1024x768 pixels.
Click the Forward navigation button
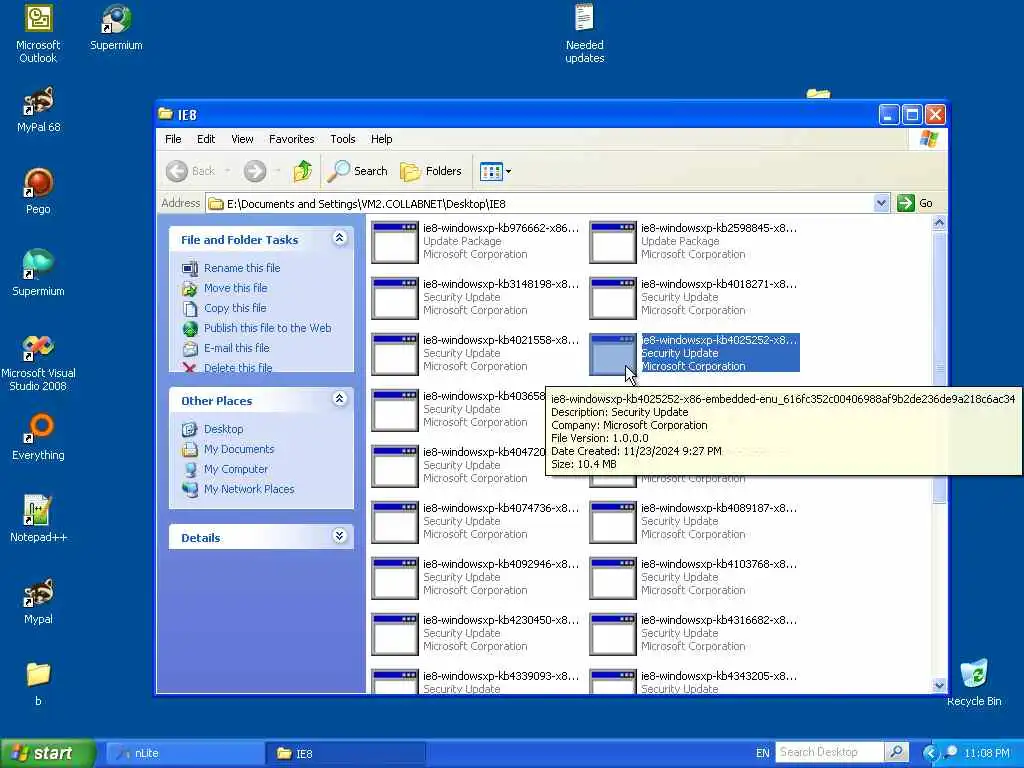tap(255, 171)
